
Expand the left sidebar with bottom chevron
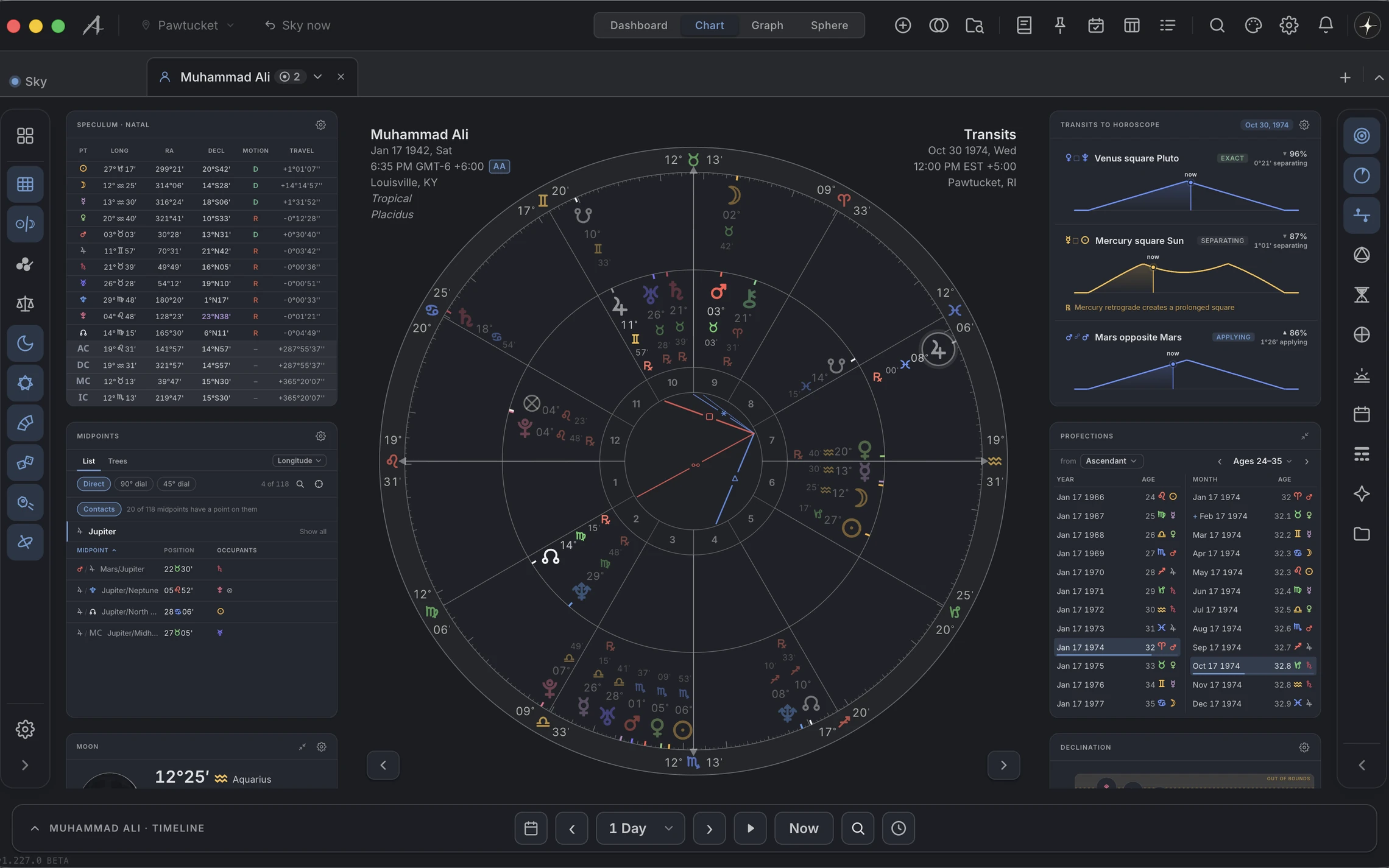pos(25,765)
